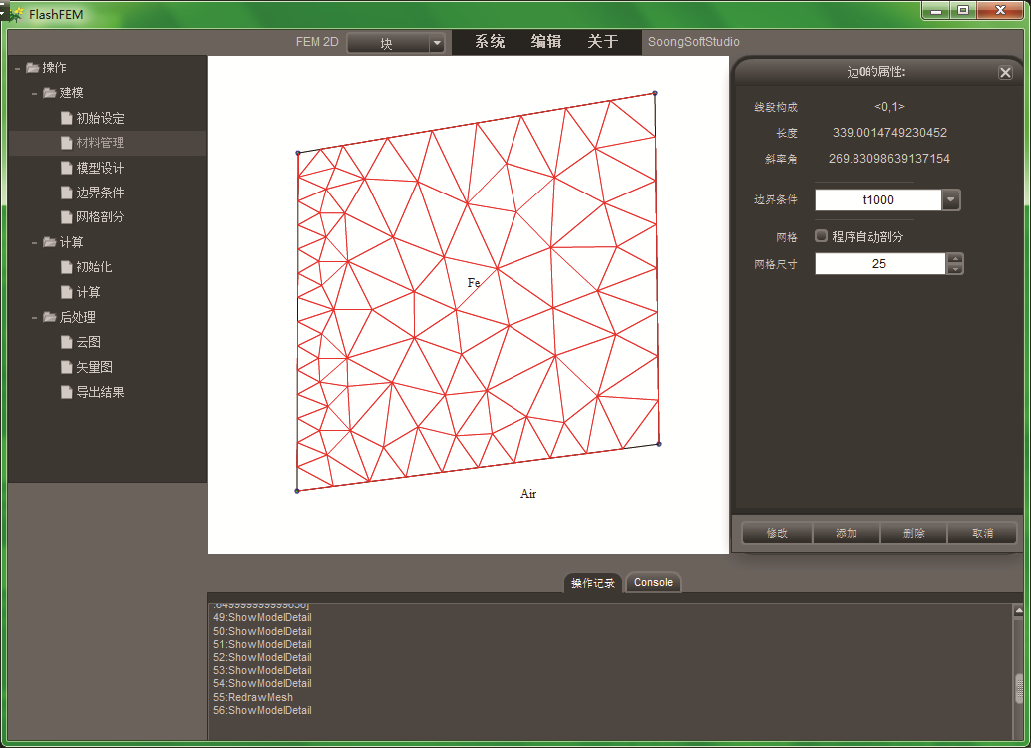Enable the 程序自动剖分 checkbox
This screenshot has width=1031, height=748.
821,235
